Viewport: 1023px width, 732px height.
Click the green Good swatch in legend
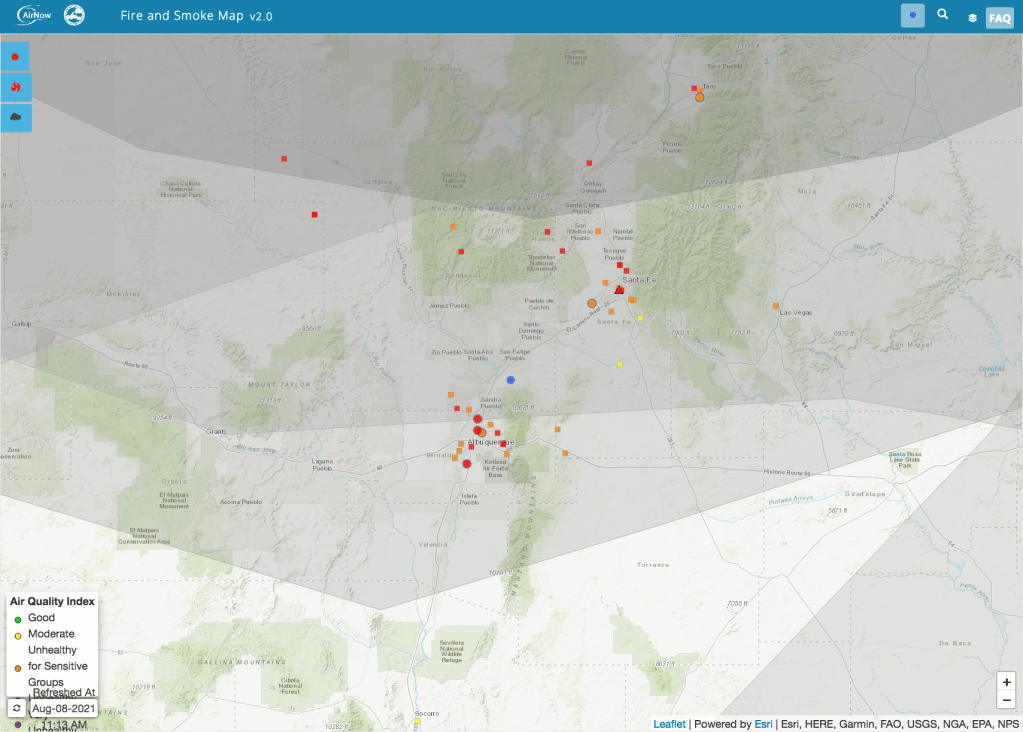tap(18, 619)
